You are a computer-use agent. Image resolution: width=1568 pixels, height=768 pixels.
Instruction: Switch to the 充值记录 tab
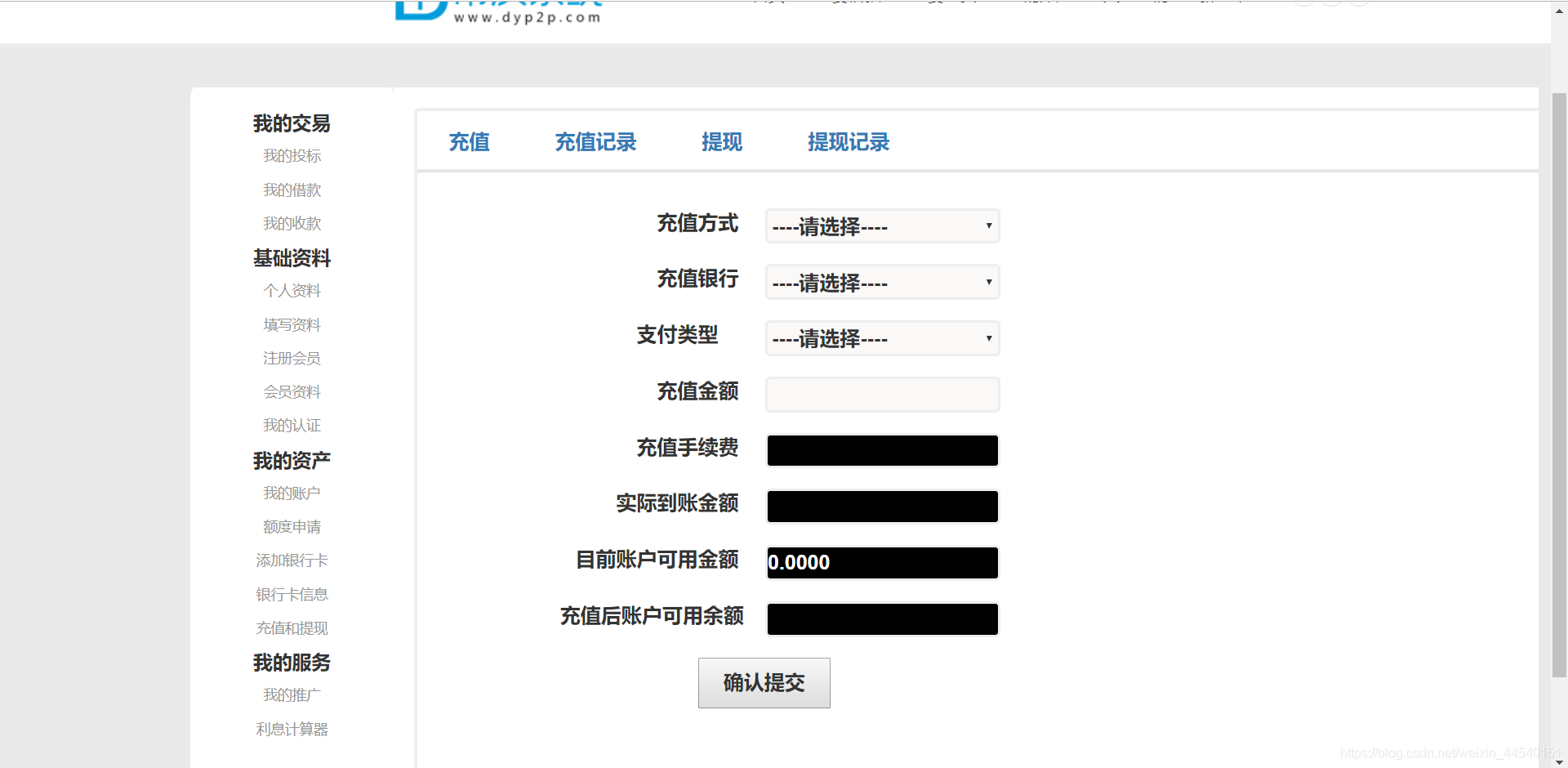tap(595, 142)
